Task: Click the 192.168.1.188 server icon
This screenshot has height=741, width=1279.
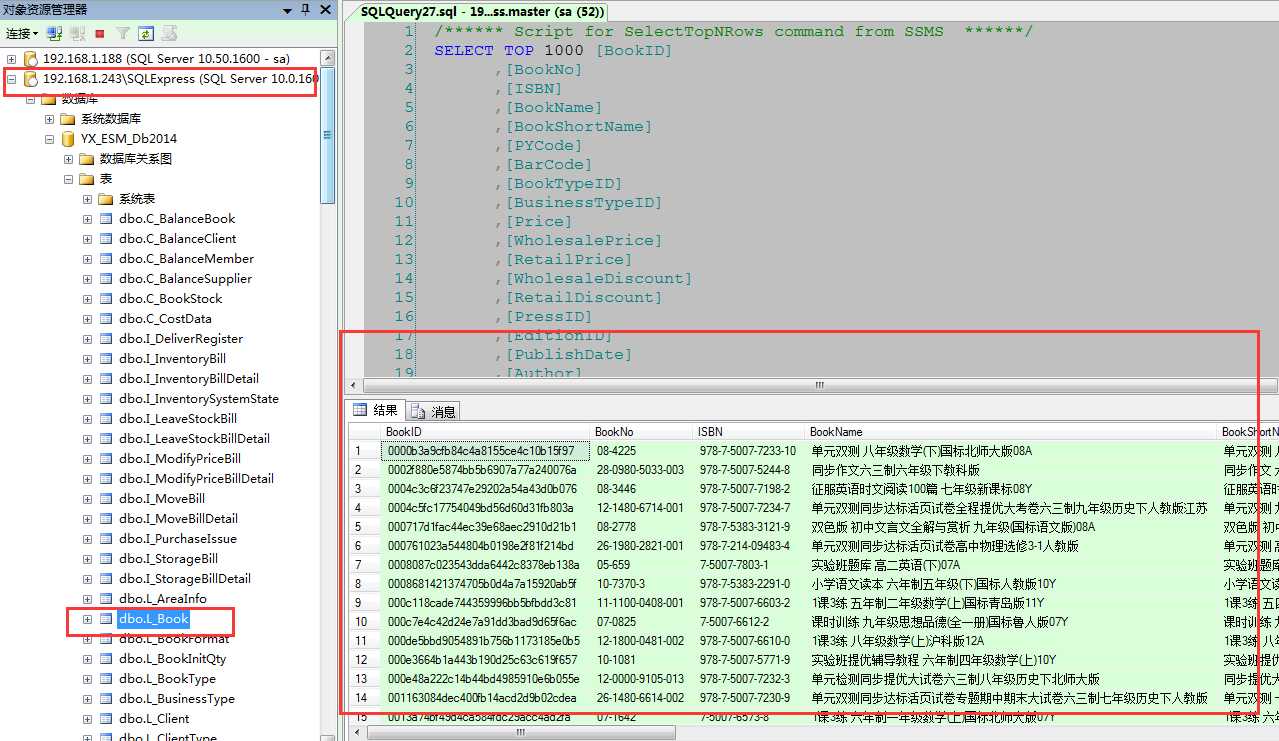Action: 30,59
